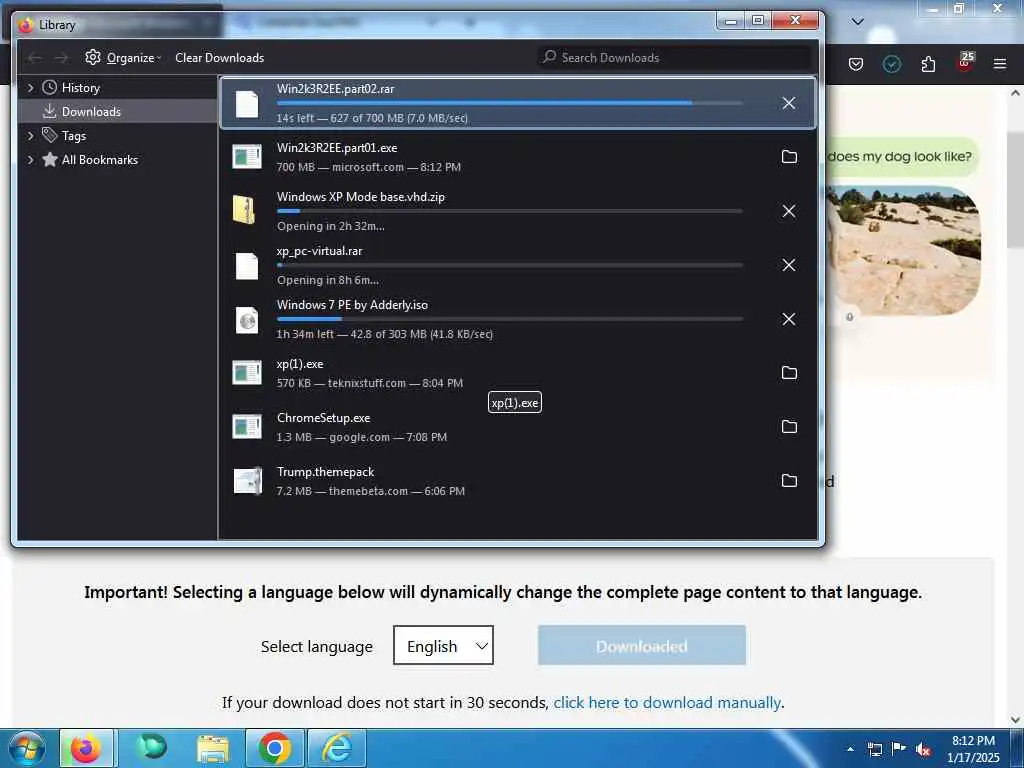Open folder containing Win2k3R2EE.part01.exe

[789, 157]
